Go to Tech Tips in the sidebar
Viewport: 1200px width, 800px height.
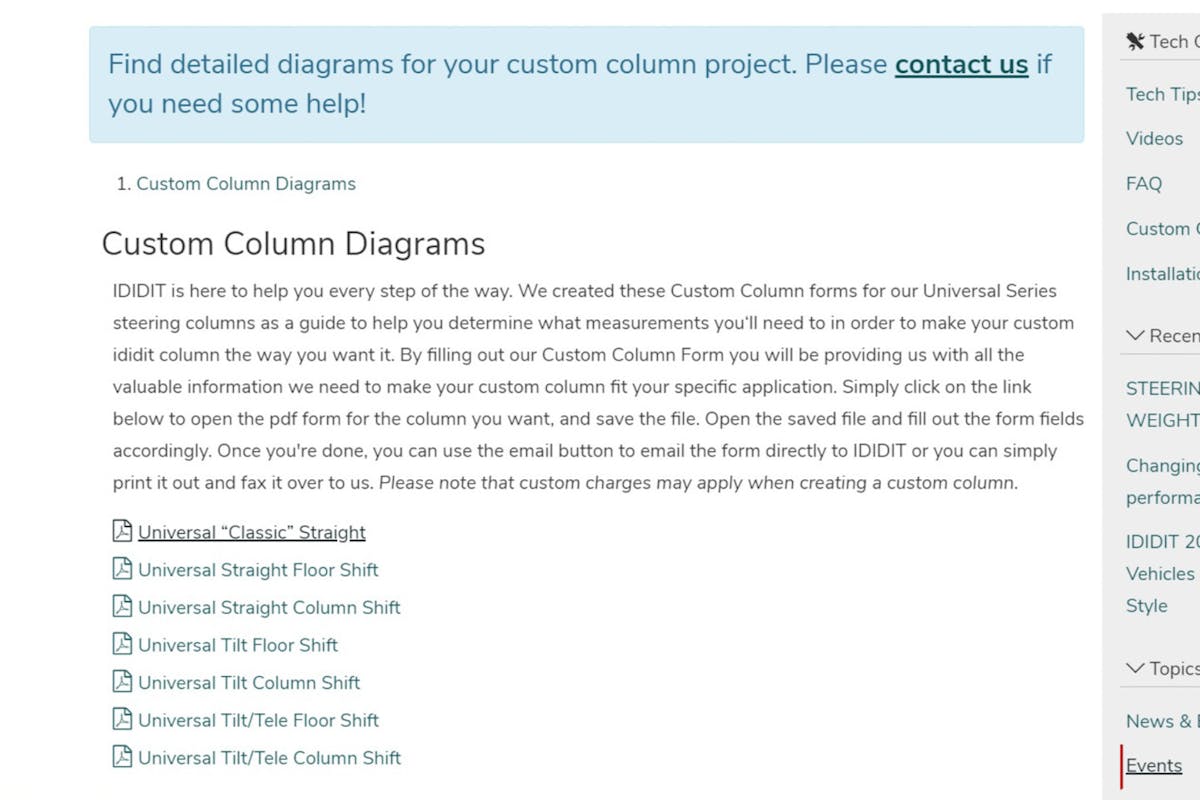click(1162, 94)
